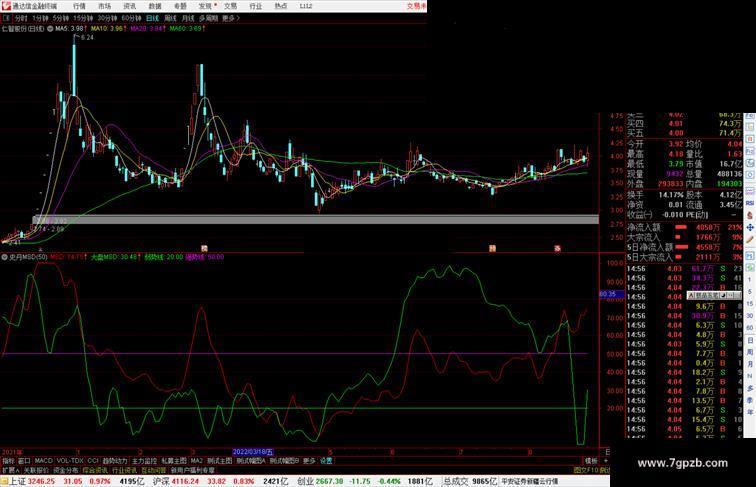
Task: Expand 更多 period options
Action: 230,18
